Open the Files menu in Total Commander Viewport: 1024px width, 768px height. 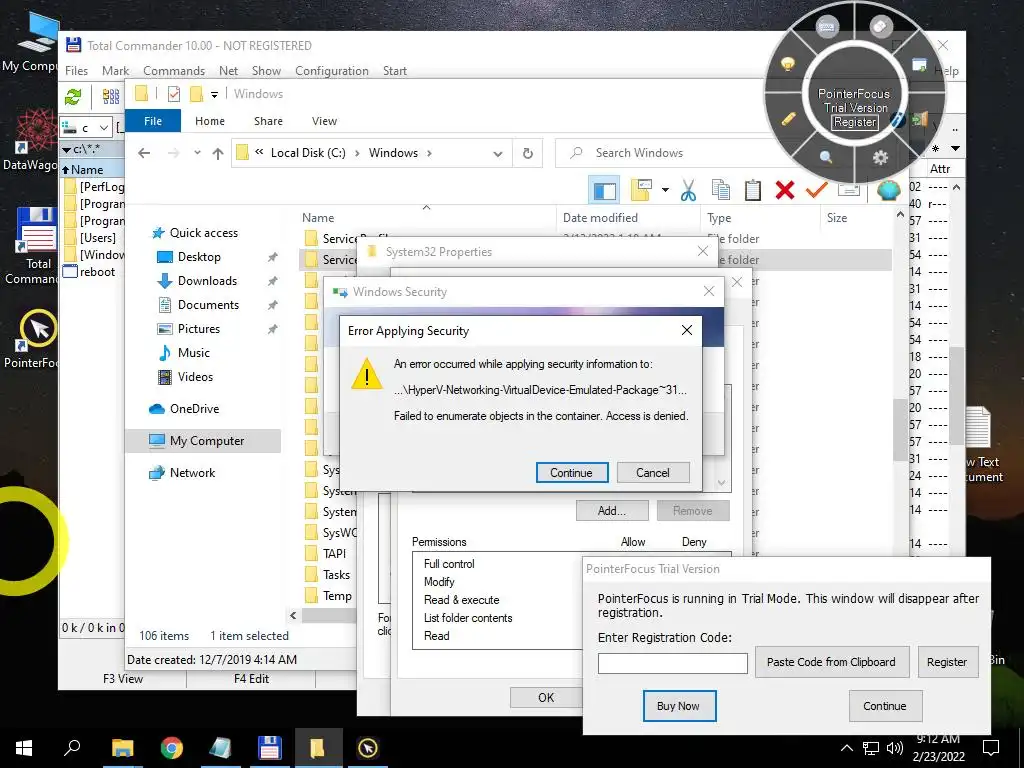coord(76,71)
